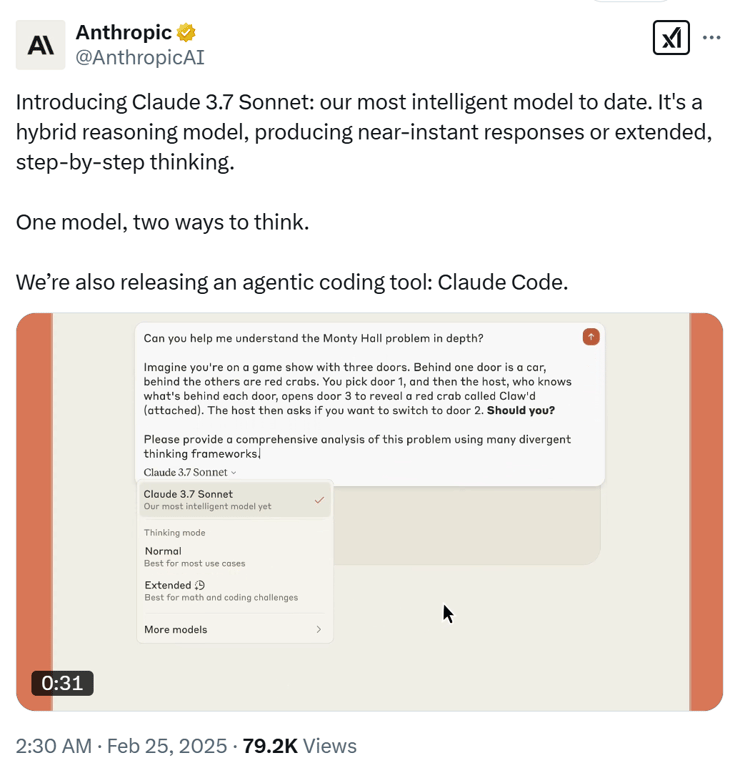Screen dimensions: 735x768
Task: Click the Anthropic display name
Action: coord(123,32)
